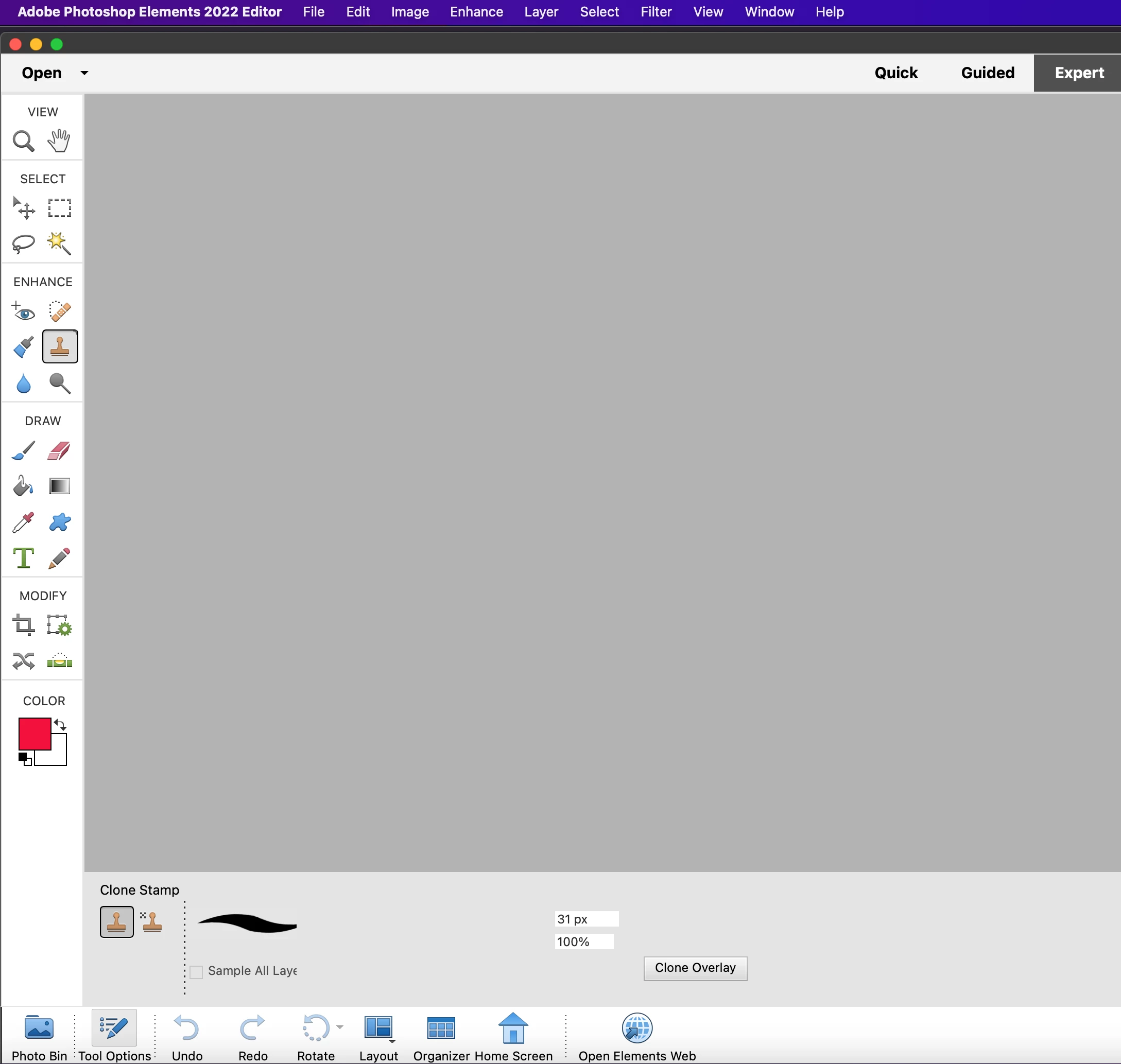Enable Sample All Layers checkbox
The width and height of the screenshot is (1121, 1064).
(x=196, y=971)
